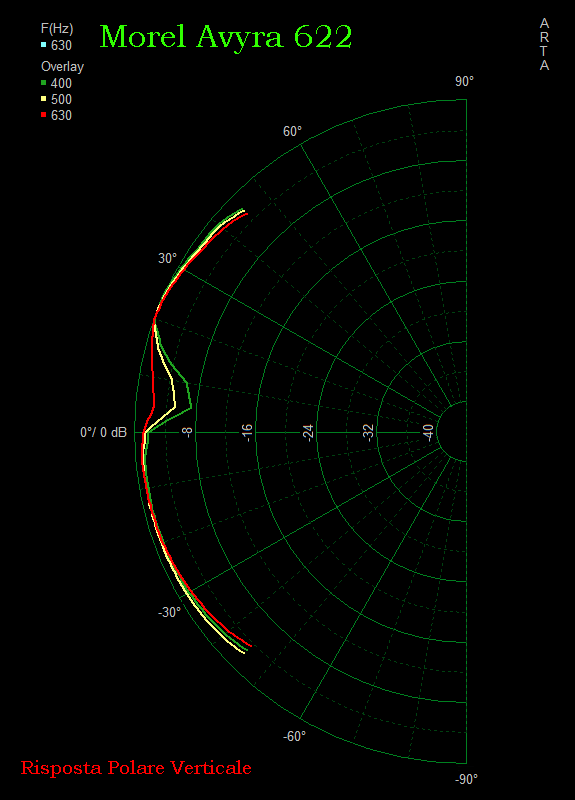Click the -16 dB ring label
575x800 pixels.
(247, 433)
